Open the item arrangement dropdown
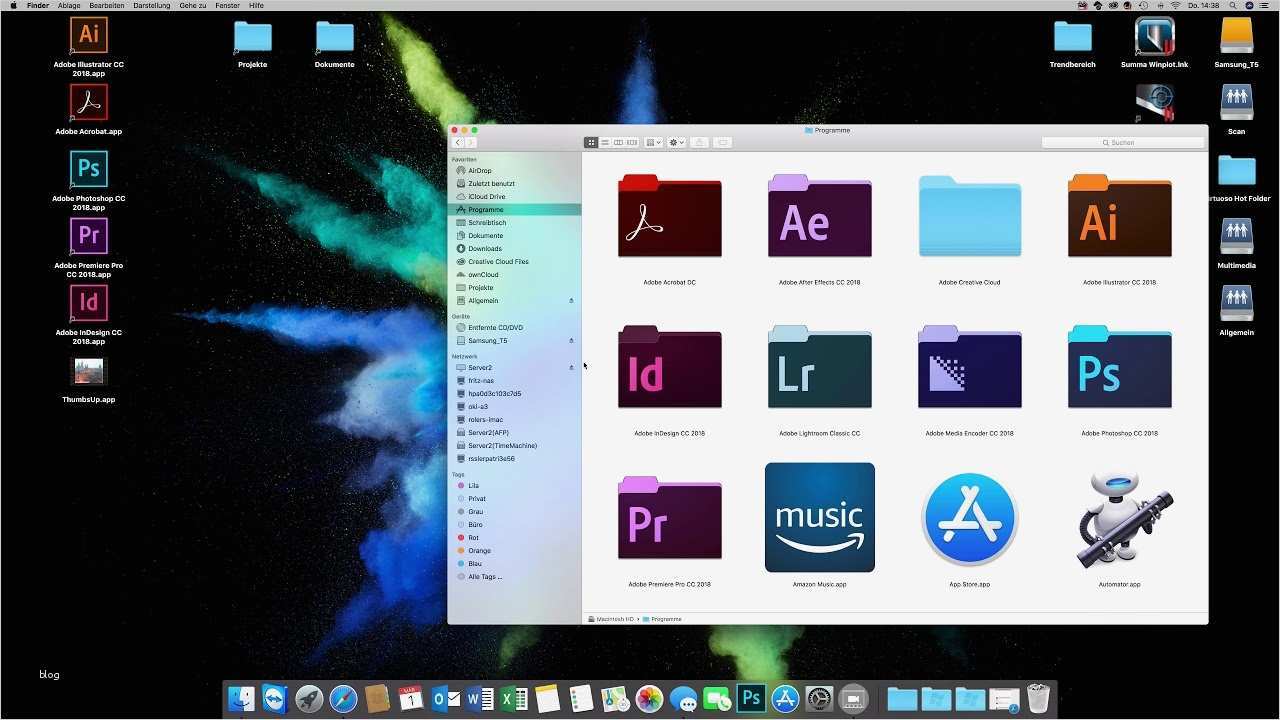Image resolution: width=1280 pixels, height=720 pixels. [654, 143]
